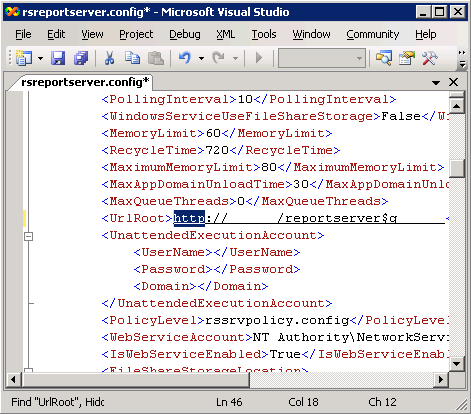Open the Properties Window icon

tap(407, 58)
